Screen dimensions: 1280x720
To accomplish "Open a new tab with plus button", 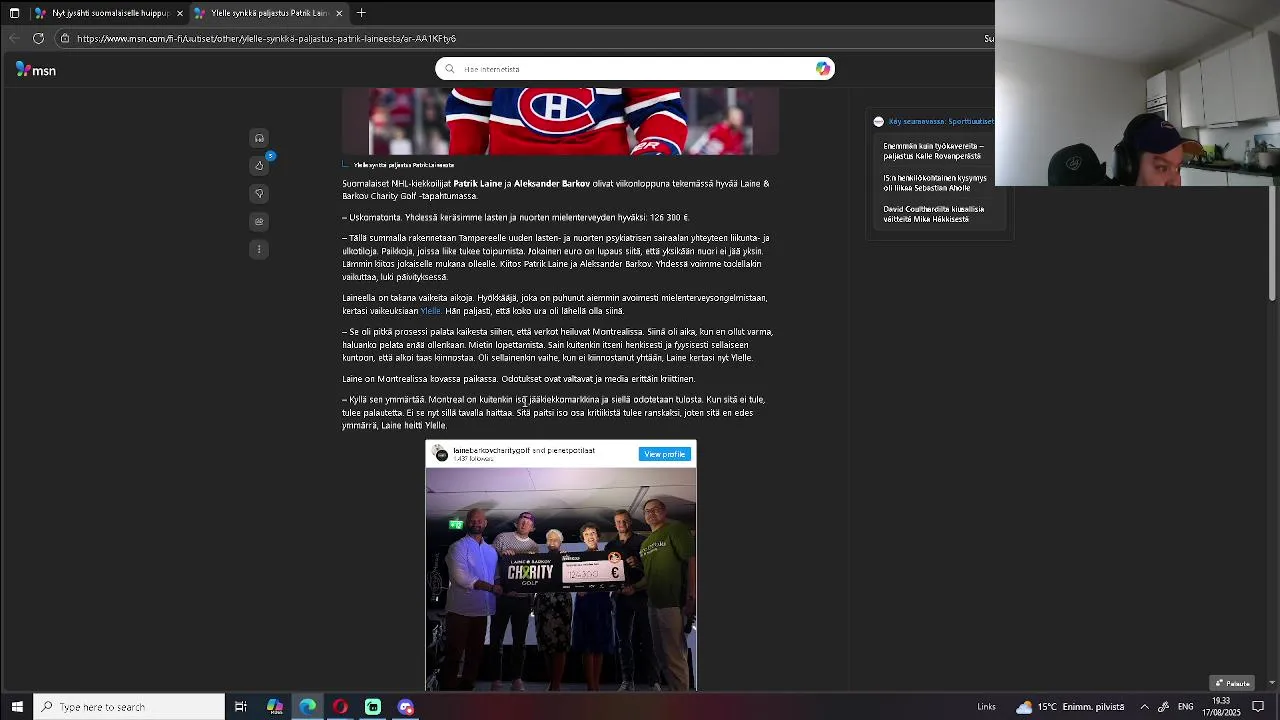I will 361,13.
